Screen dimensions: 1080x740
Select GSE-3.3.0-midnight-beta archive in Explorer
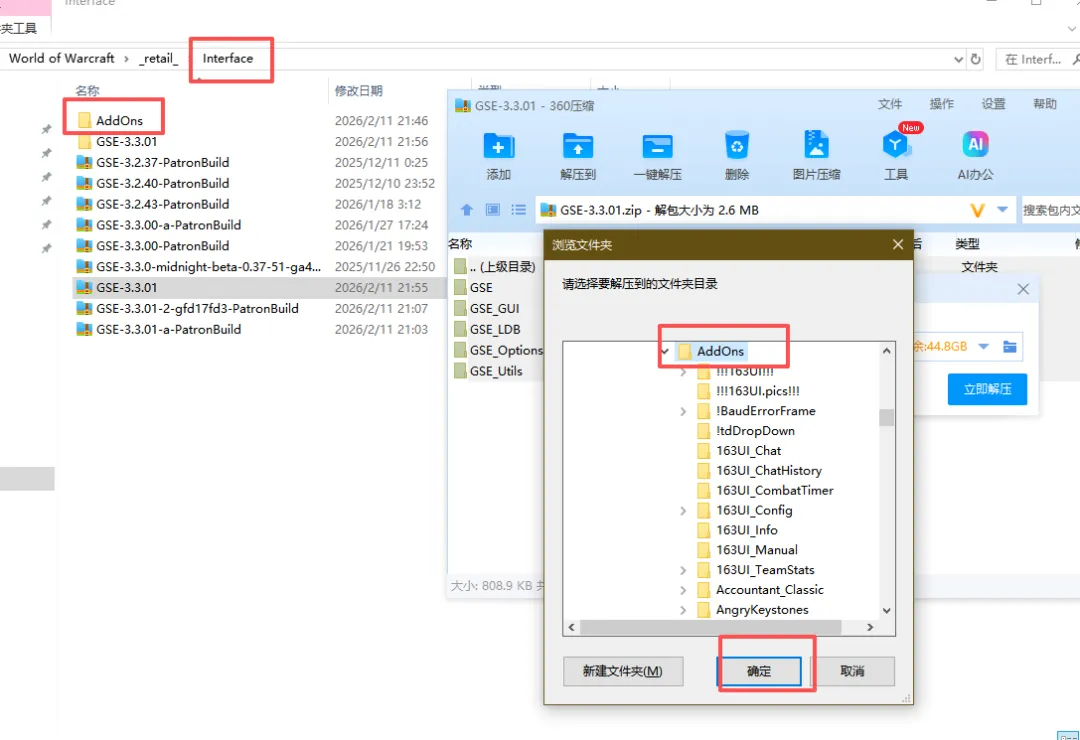tap(199, 267)
